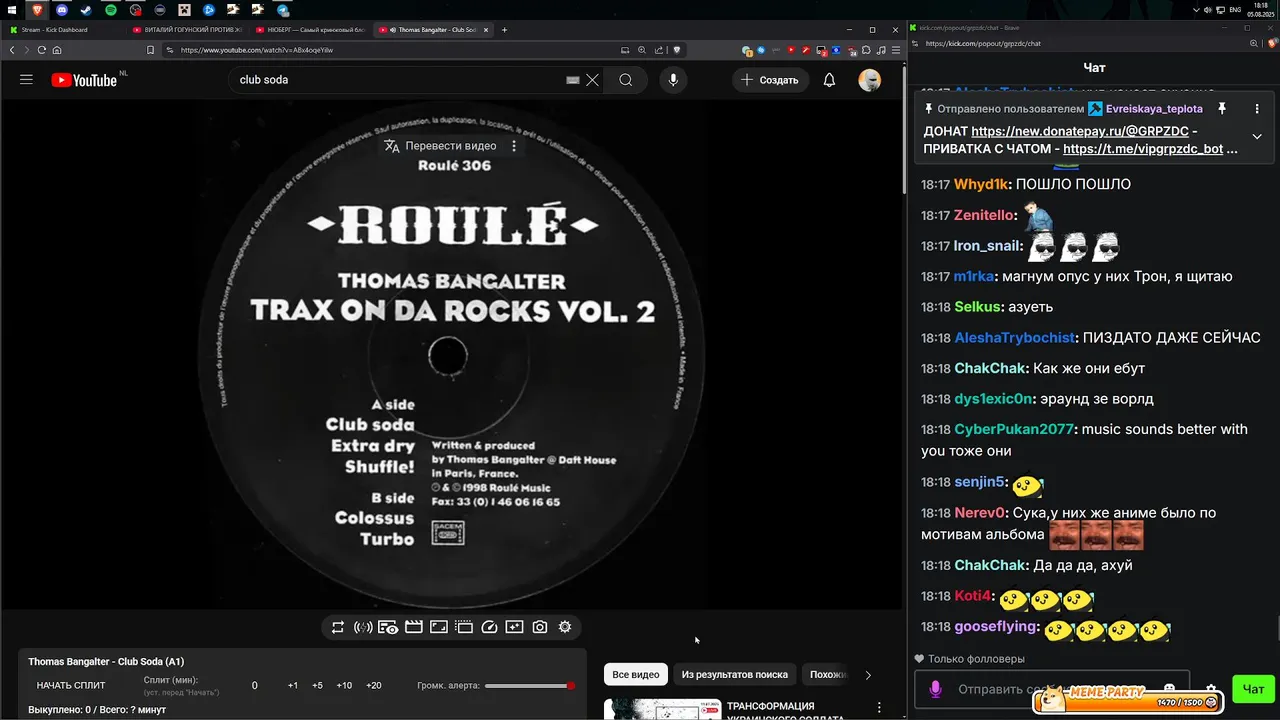Add one minute with +1

[x=293, y=686]
